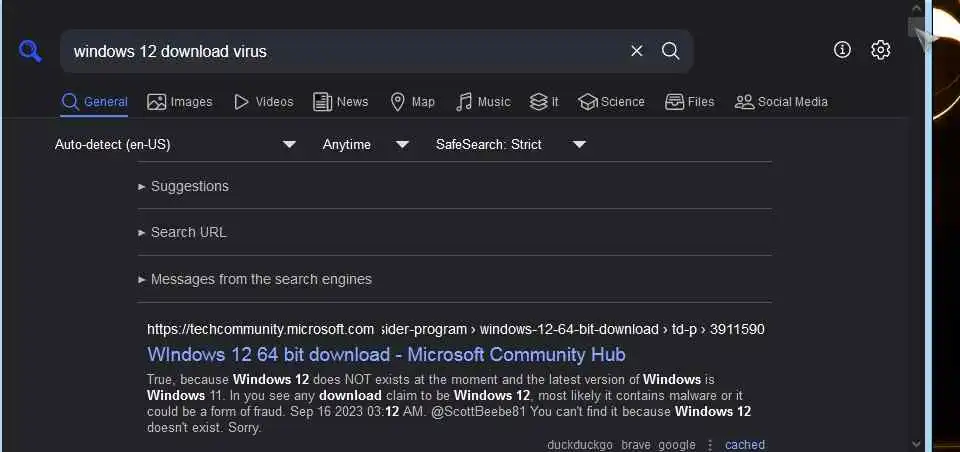Open Windows 12 64 bit download result
960x452 pixels.
pyautogui.click(x=386, y=355)
